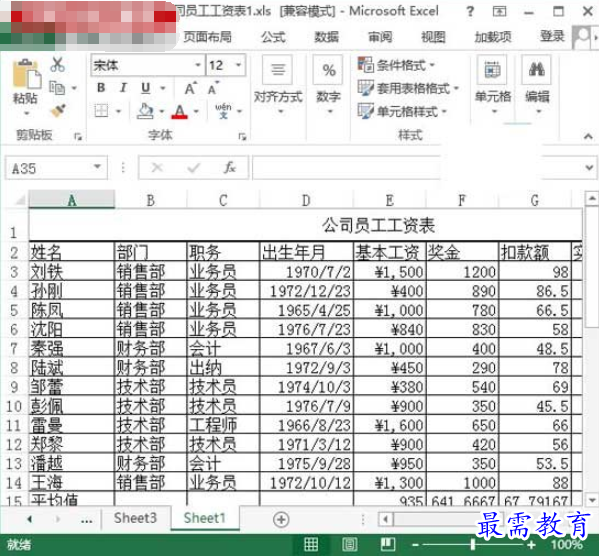Click the Cut scissors icon
This screenshot has height=556, width=599.
(x=57, y=65)
